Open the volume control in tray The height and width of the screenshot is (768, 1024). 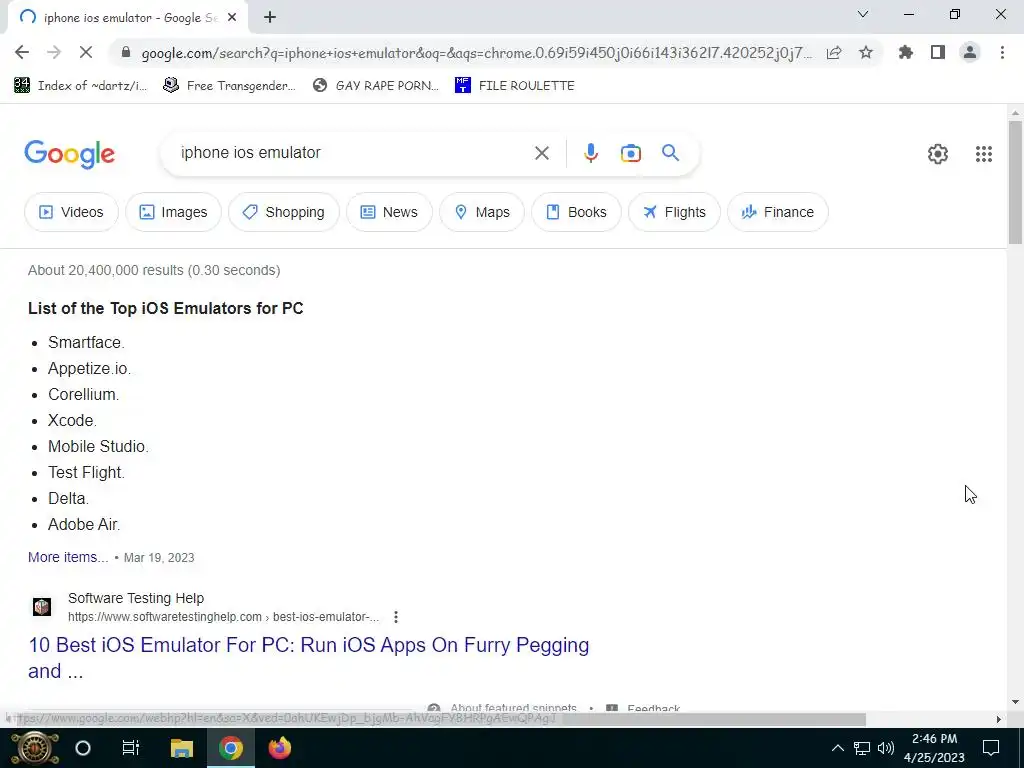tap(886, 748)
